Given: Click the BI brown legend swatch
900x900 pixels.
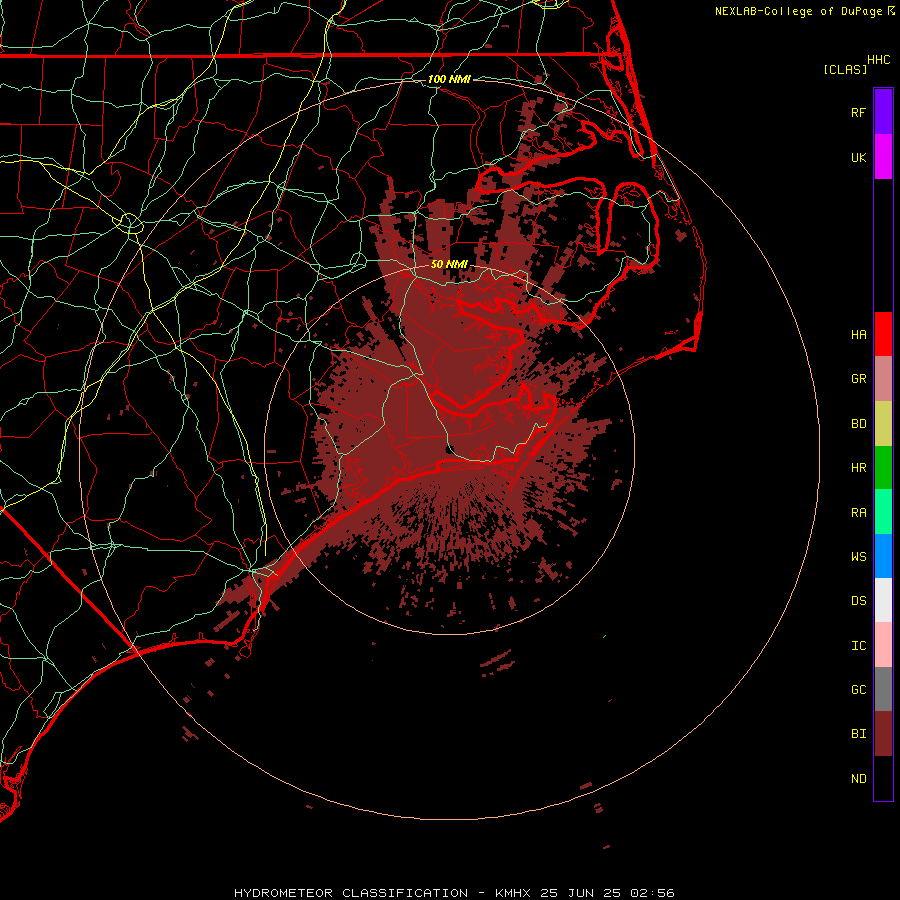Looking at the screenshot, I should (883, 734).
